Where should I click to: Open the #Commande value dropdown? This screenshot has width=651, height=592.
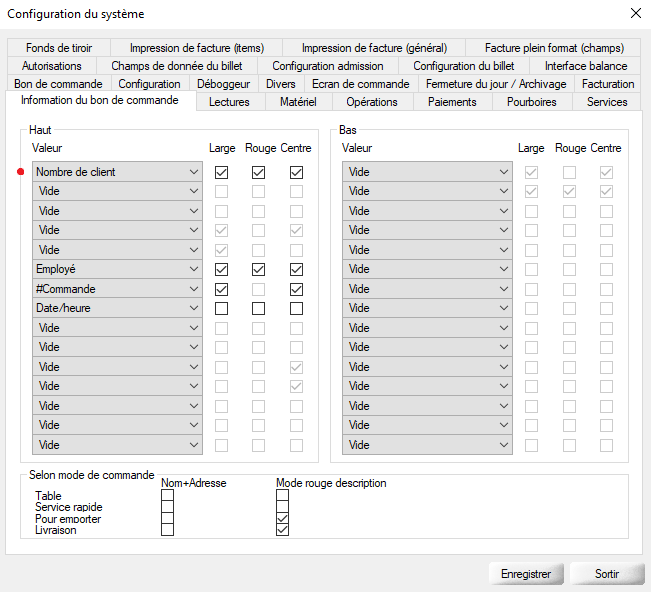tap(117, 289)
